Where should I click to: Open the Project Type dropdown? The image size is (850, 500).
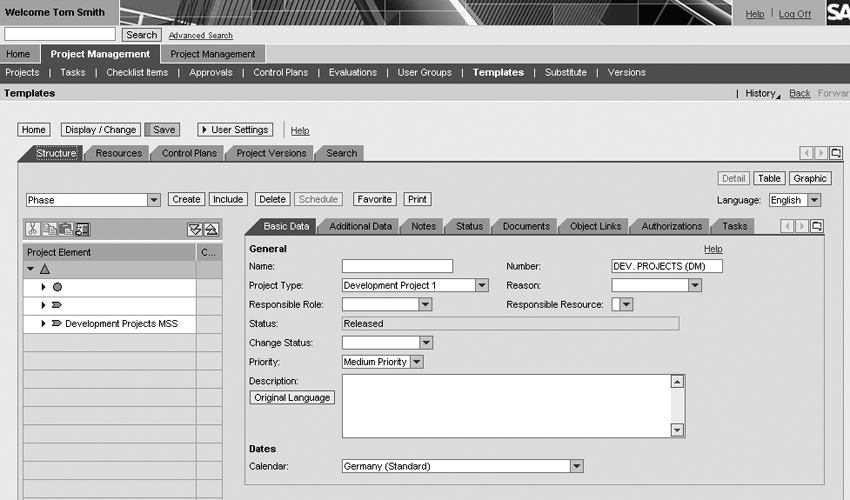pos(482,285)
